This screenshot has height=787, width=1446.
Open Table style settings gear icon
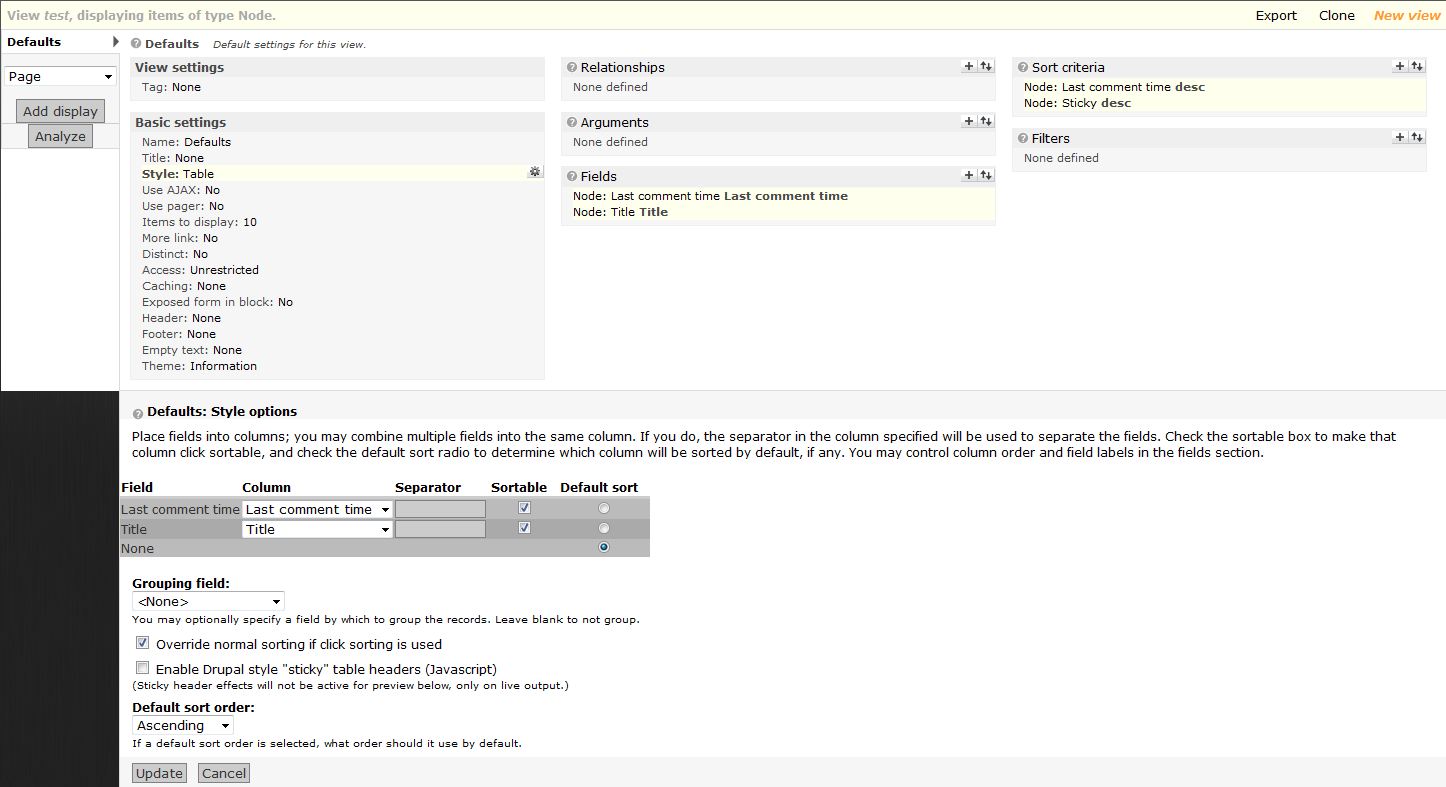(x=535, y=173)
